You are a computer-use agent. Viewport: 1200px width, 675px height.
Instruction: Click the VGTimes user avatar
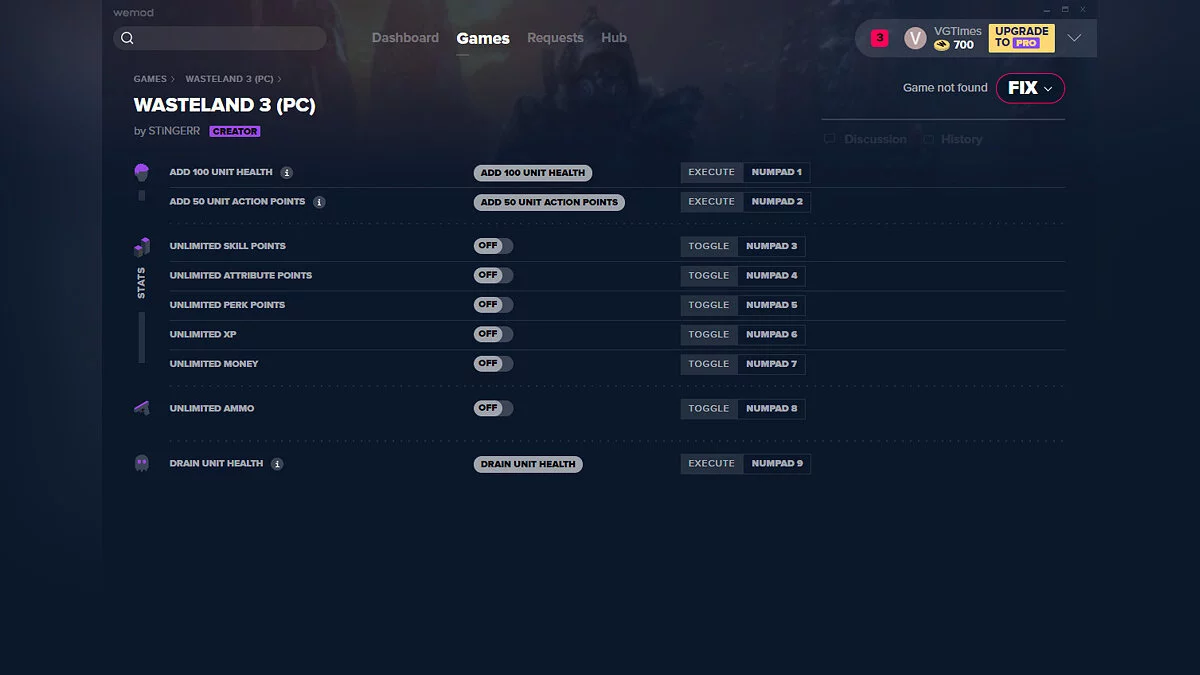point(915,38)
